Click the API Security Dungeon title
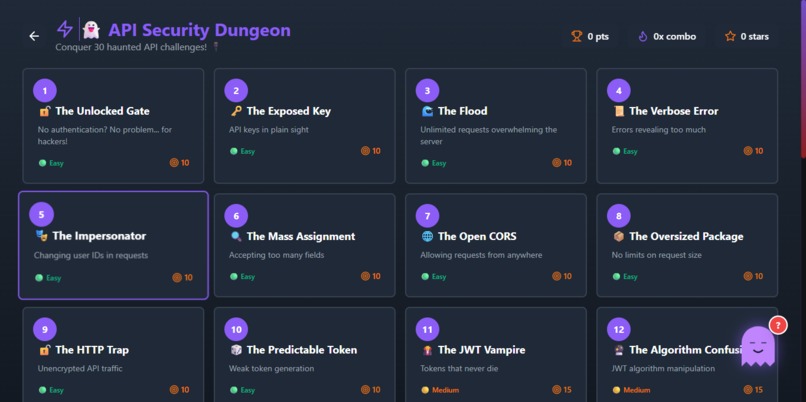806x402 pixels. click(x=199, y=30)
